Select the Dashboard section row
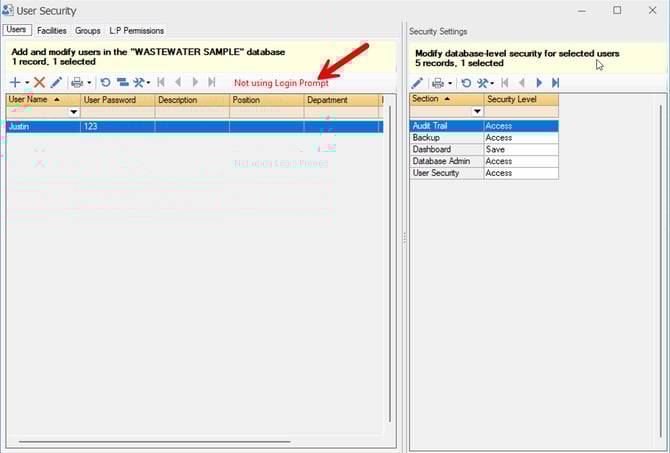The width and height of the screenshot is (670, 453). coord(446,149)
